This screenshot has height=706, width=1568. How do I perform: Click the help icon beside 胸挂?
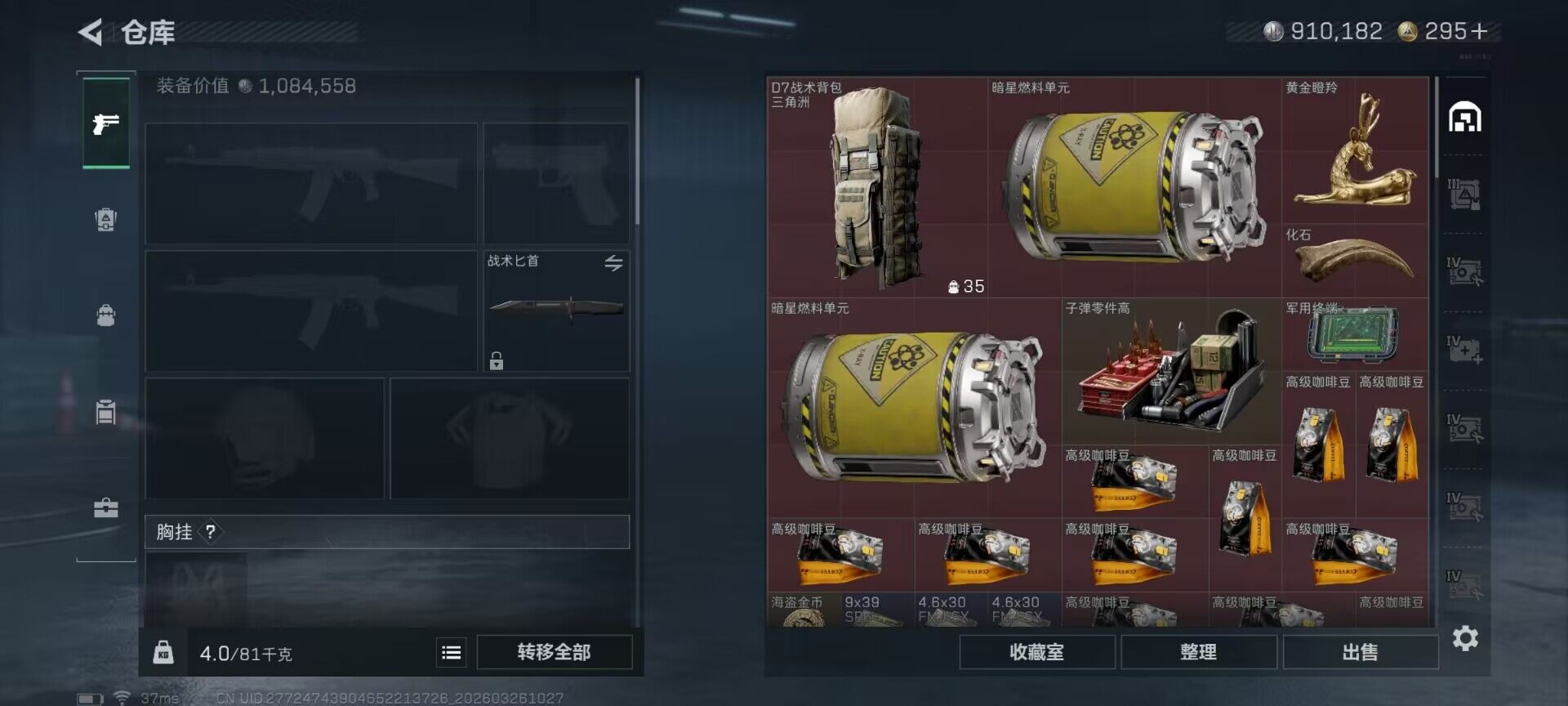pos(211,532)
